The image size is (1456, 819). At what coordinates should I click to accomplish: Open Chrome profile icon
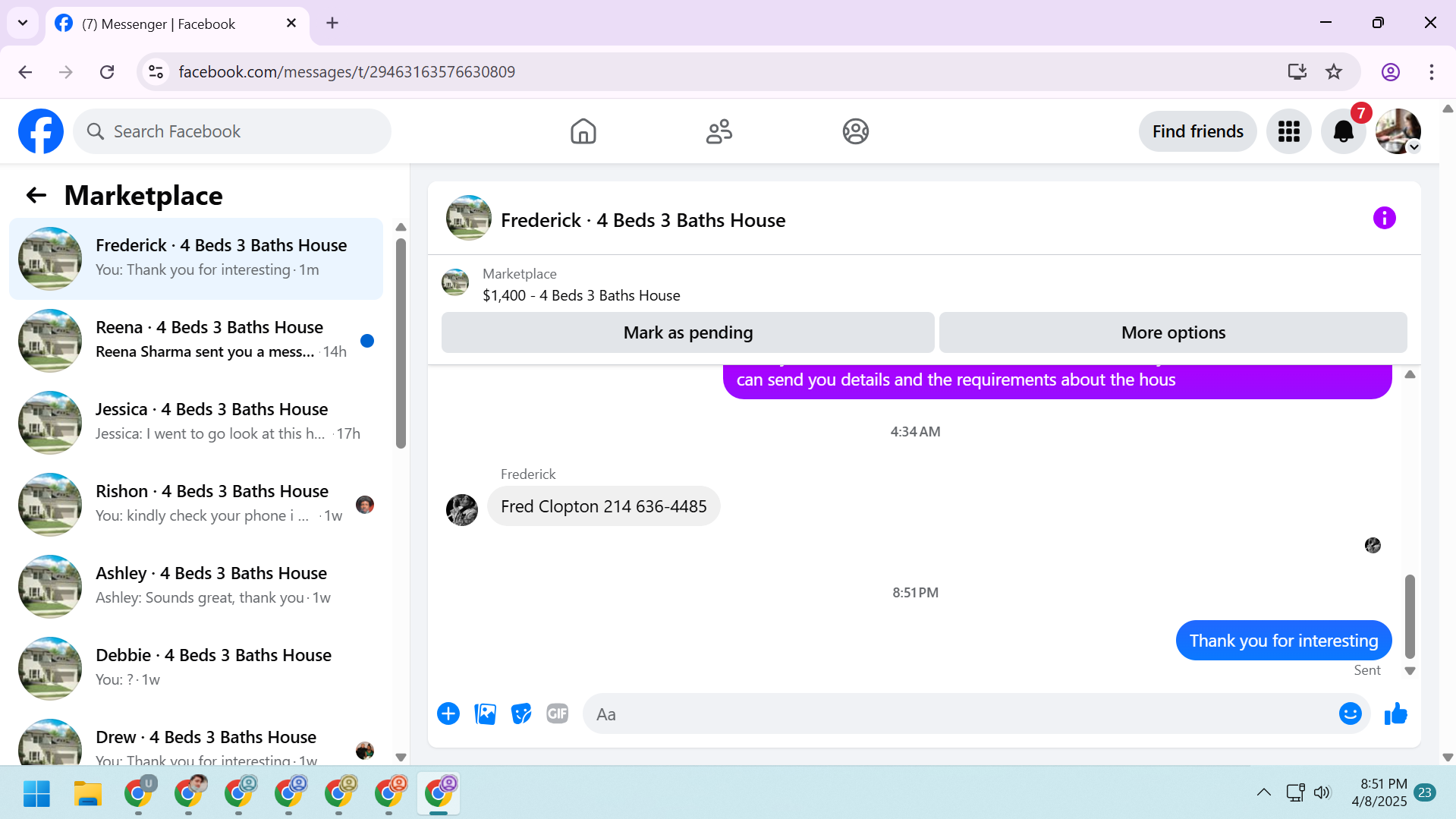click(1390, 71)
